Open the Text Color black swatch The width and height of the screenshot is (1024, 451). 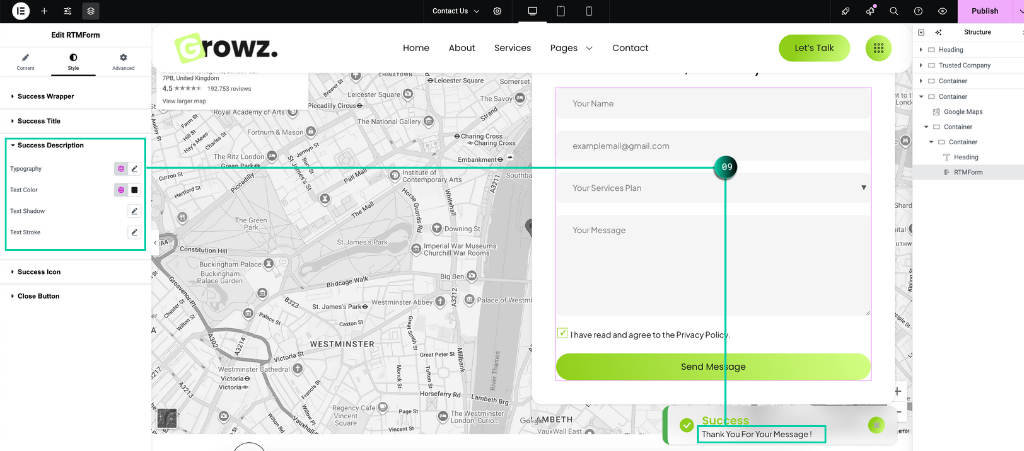click(x=134, y=190)
